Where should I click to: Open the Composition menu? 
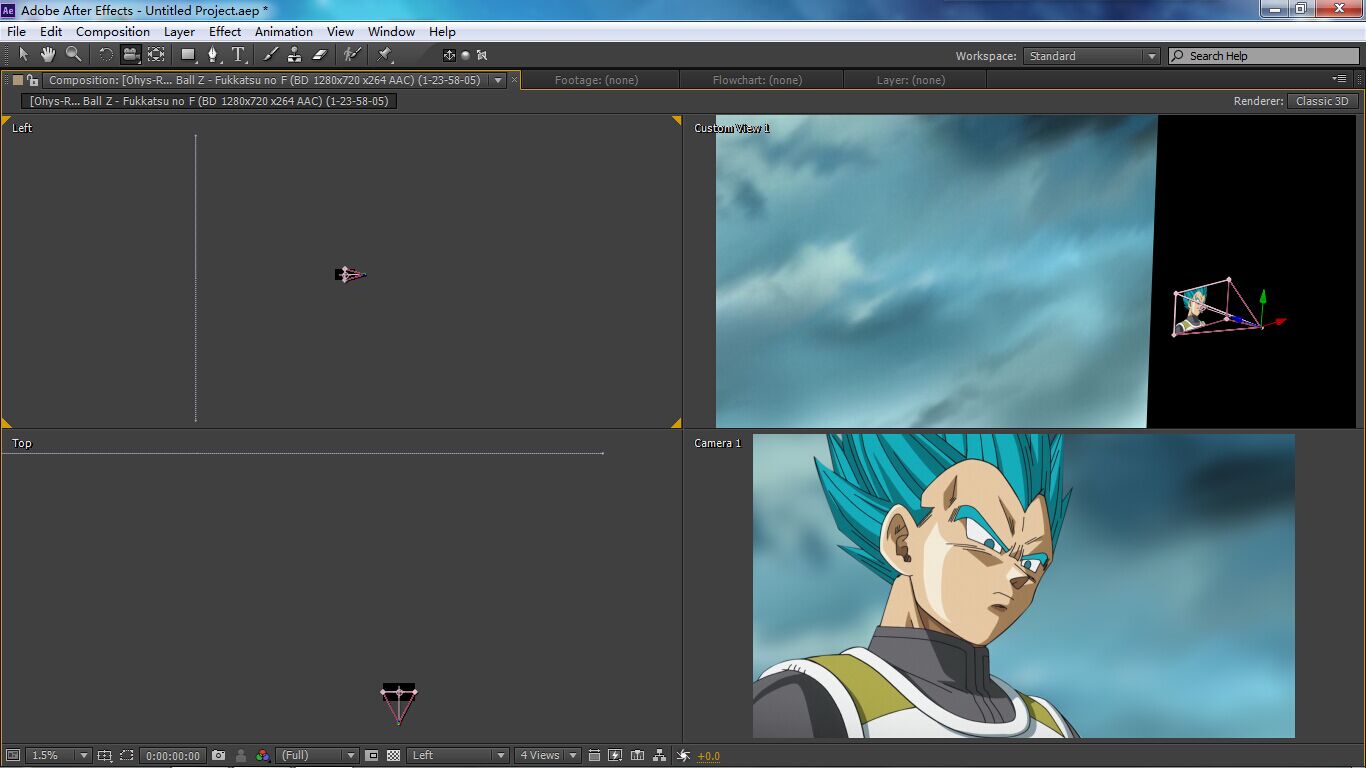tap(113, 32)
